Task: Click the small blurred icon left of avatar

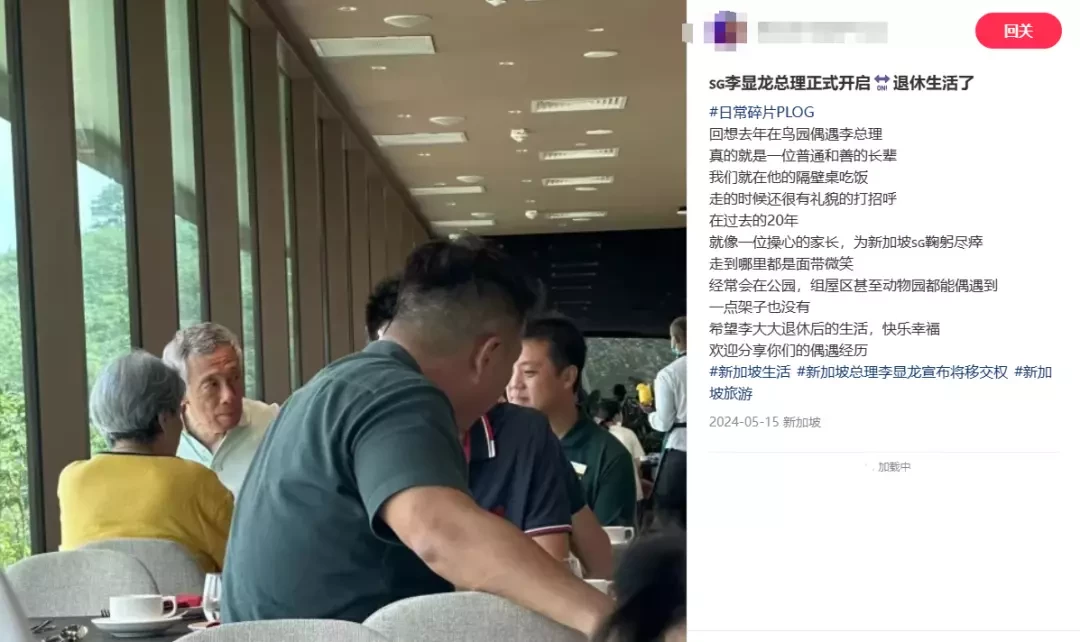Action: point(687,32)
